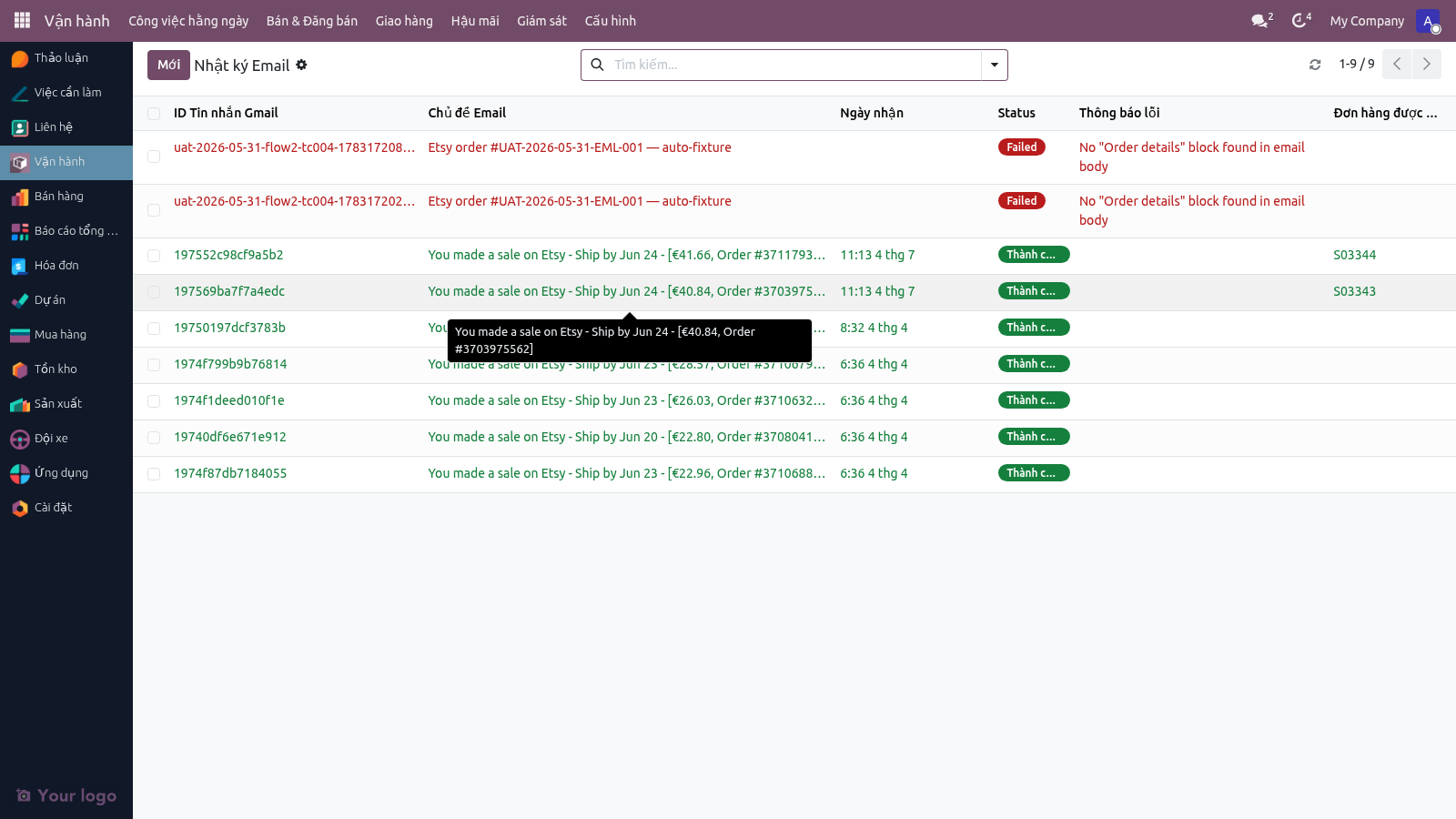Open Hóa đơn icon in sidebar

tap(20, 266)
